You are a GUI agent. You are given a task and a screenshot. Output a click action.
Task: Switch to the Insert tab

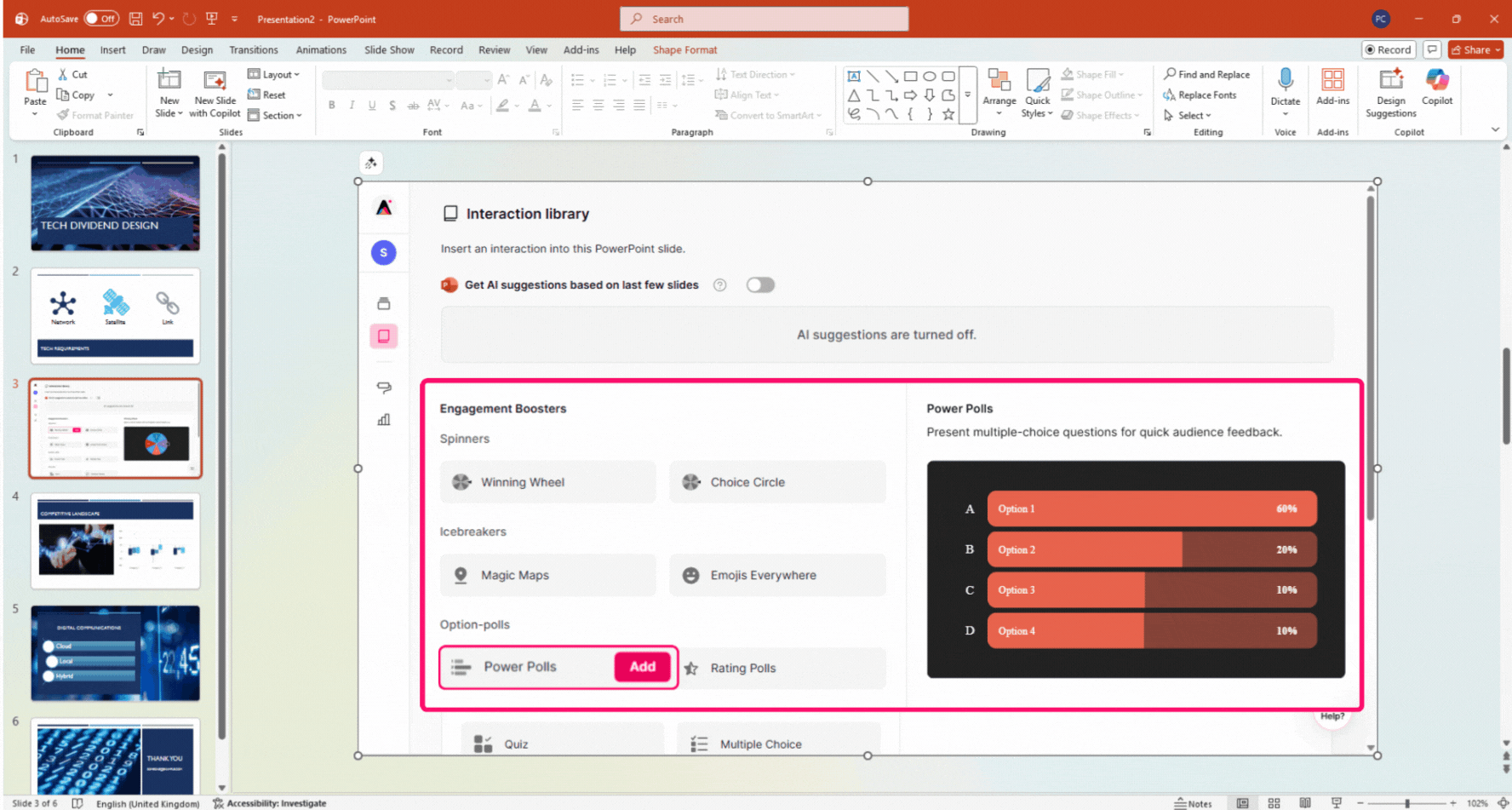pos(112,49)
